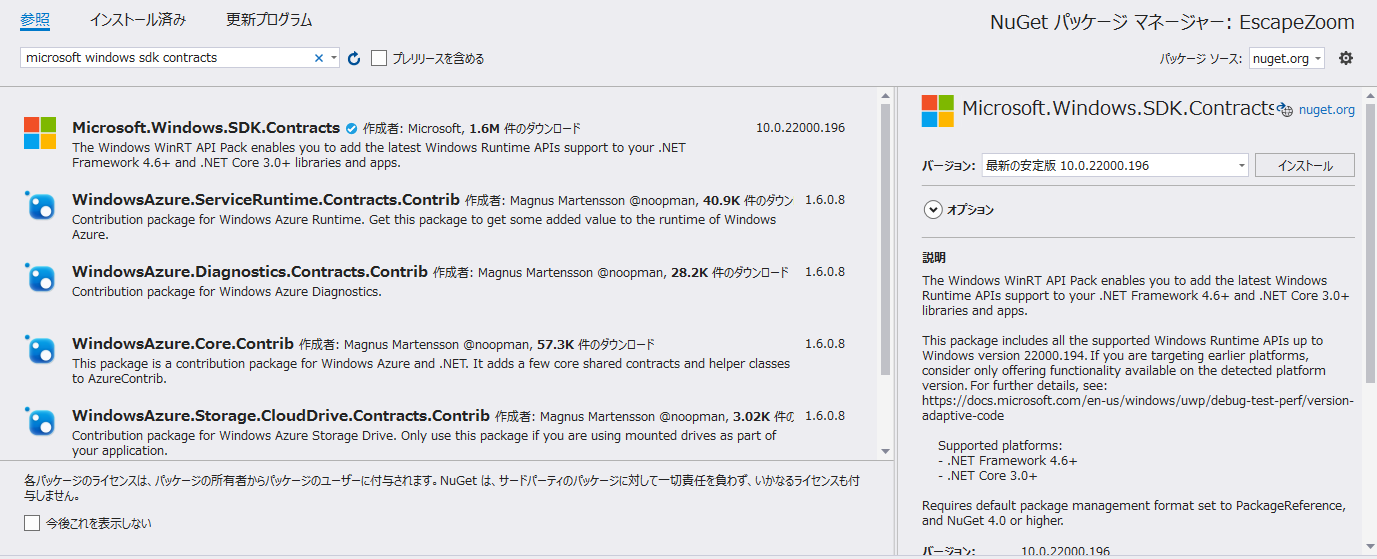Click the '1.6M 件のダウンロード' download count

(524, 129)
